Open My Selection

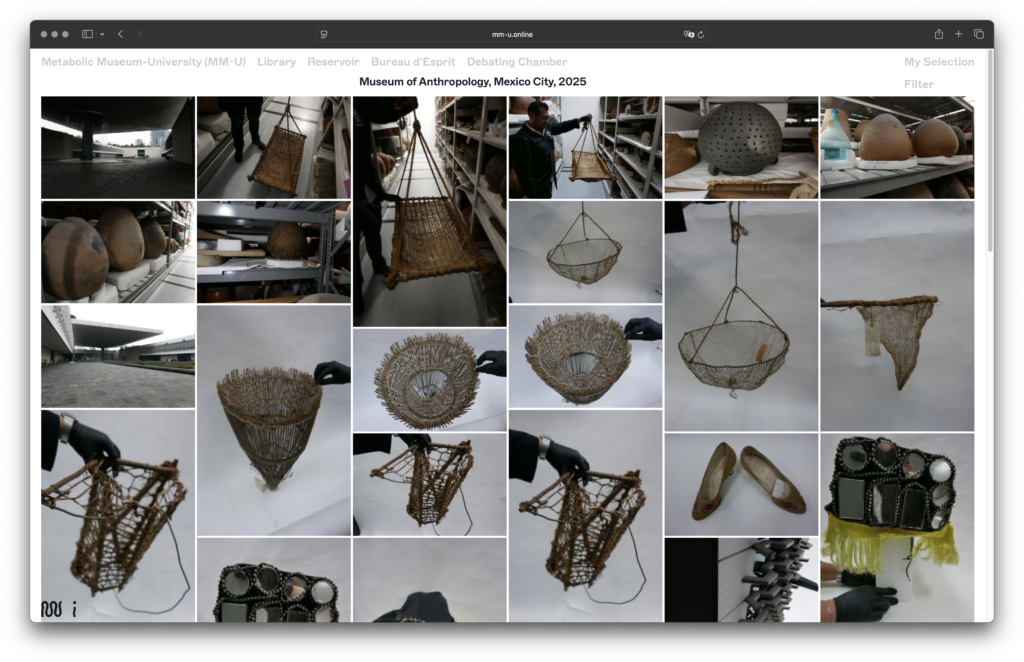click(x=938, y=62)
